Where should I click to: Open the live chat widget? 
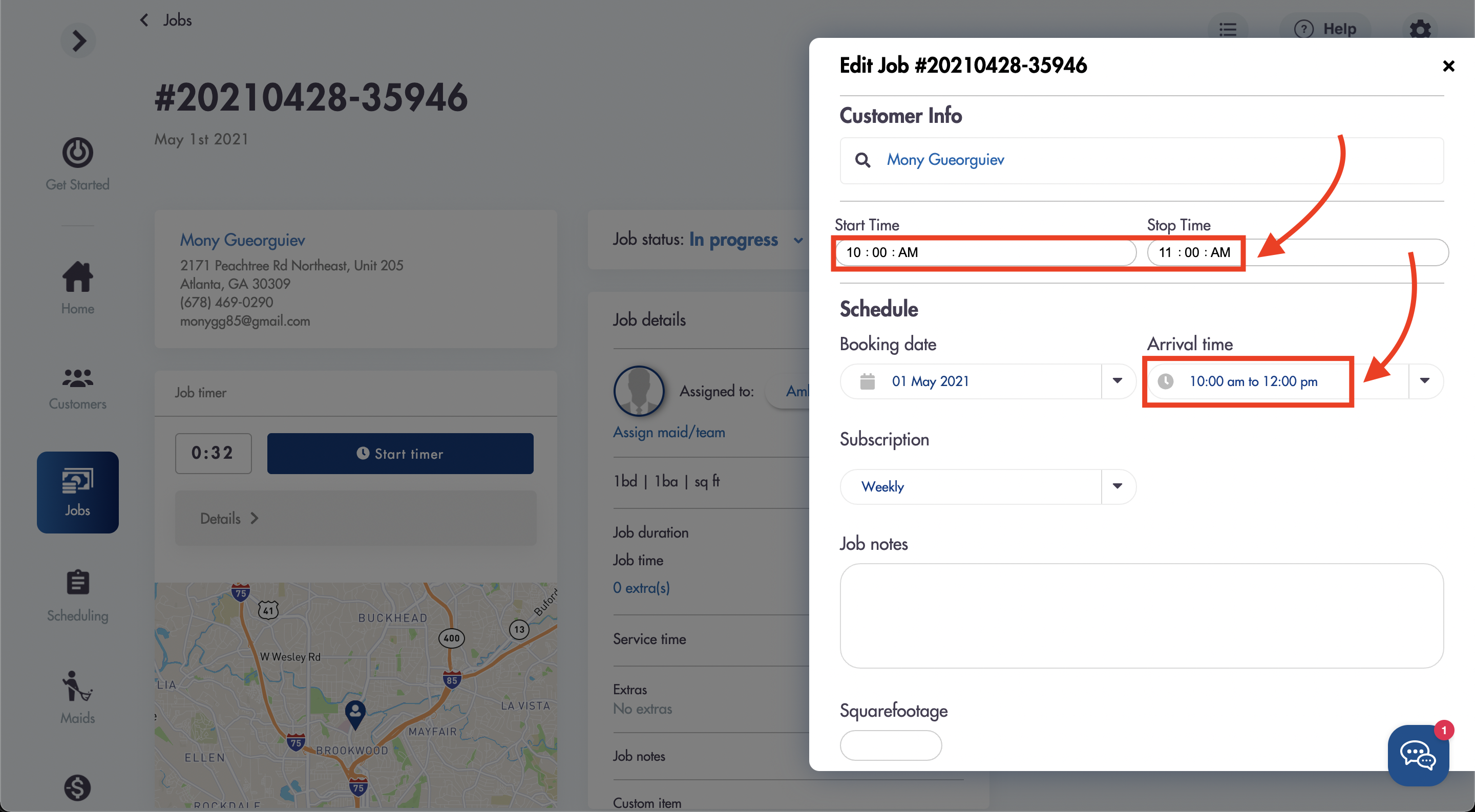tap(1418, 755)
